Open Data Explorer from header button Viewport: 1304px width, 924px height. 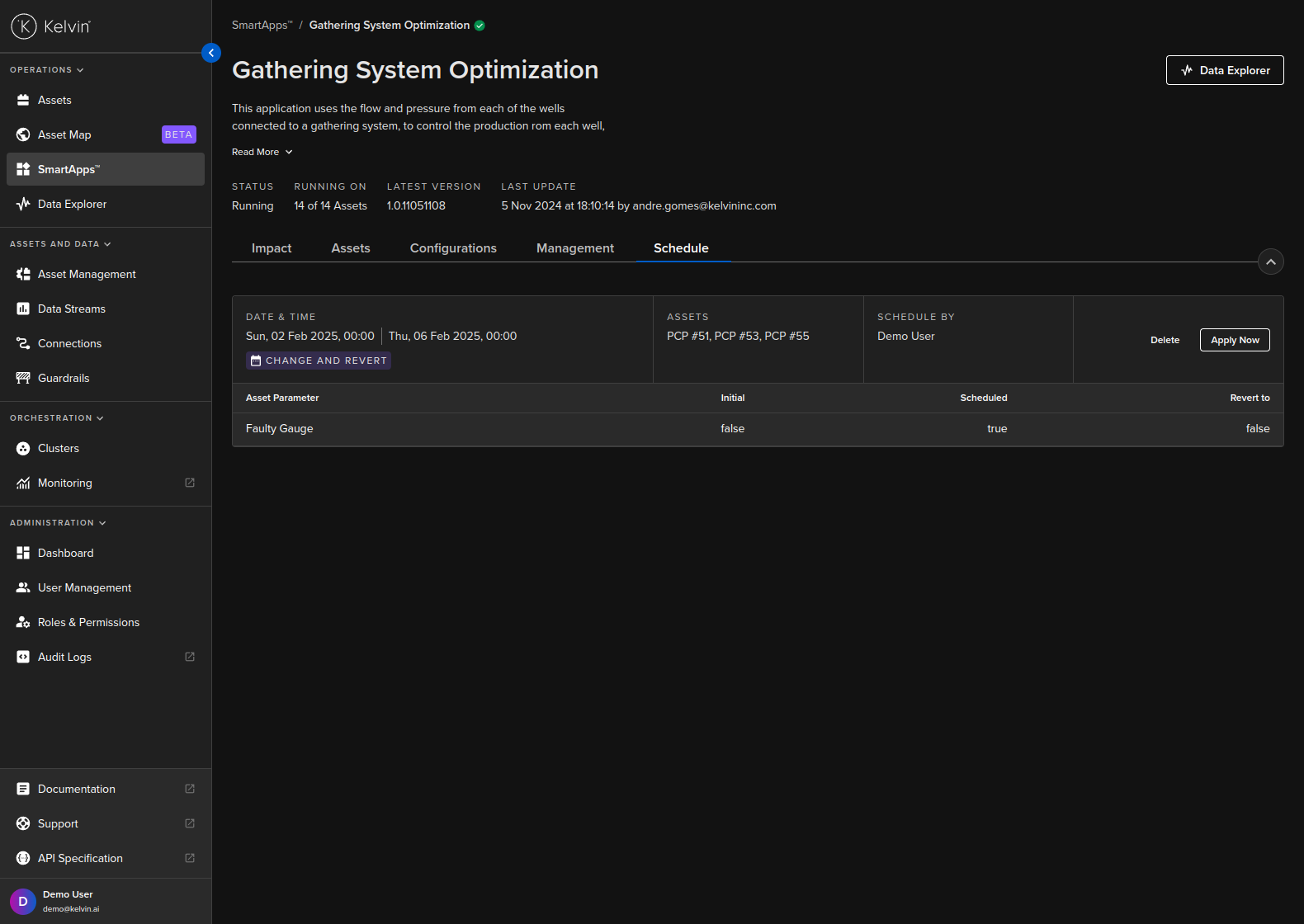[1224, 70]
